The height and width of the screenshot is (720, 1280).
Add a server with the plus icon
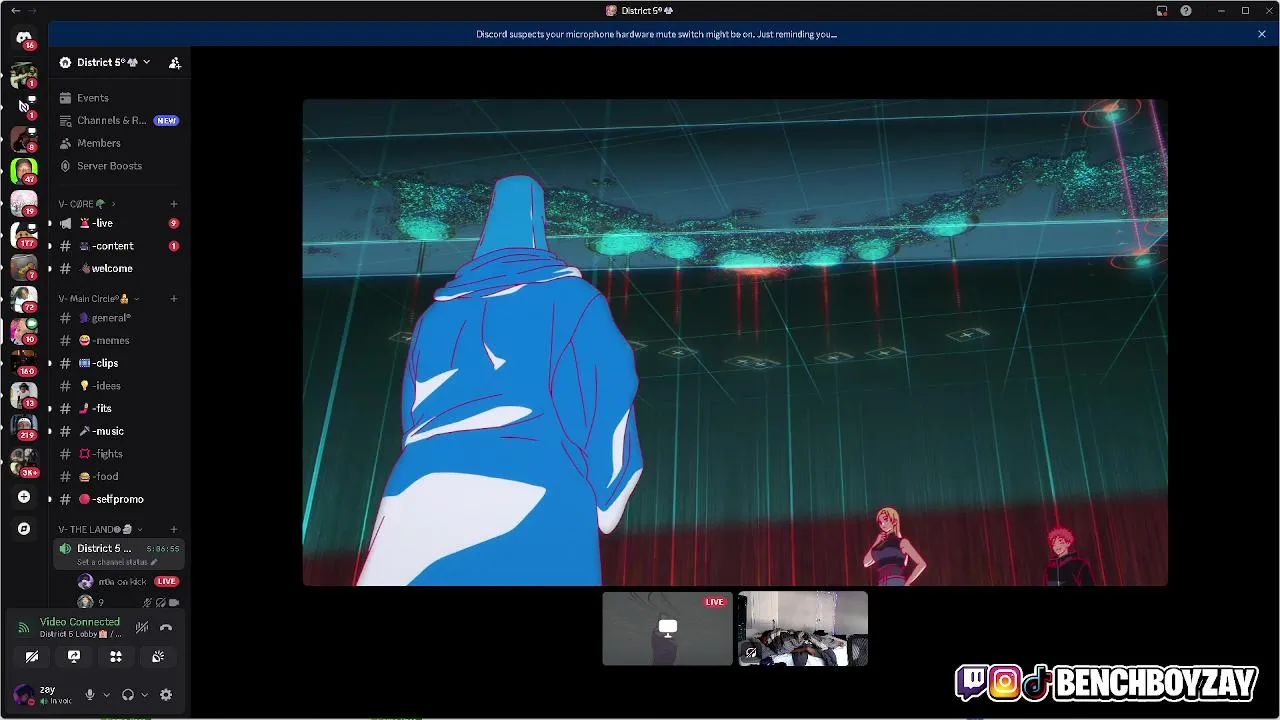[24, 497]
